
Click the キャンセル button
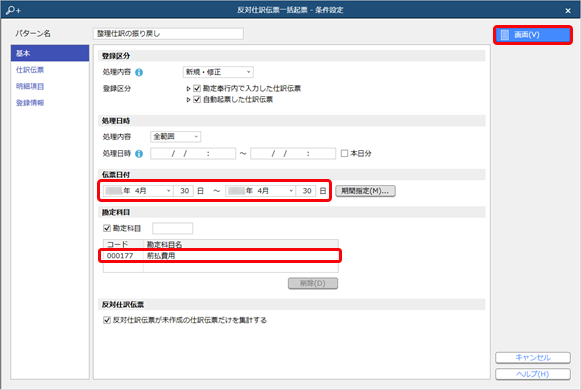pyautogui.click(x=533, y=357)
